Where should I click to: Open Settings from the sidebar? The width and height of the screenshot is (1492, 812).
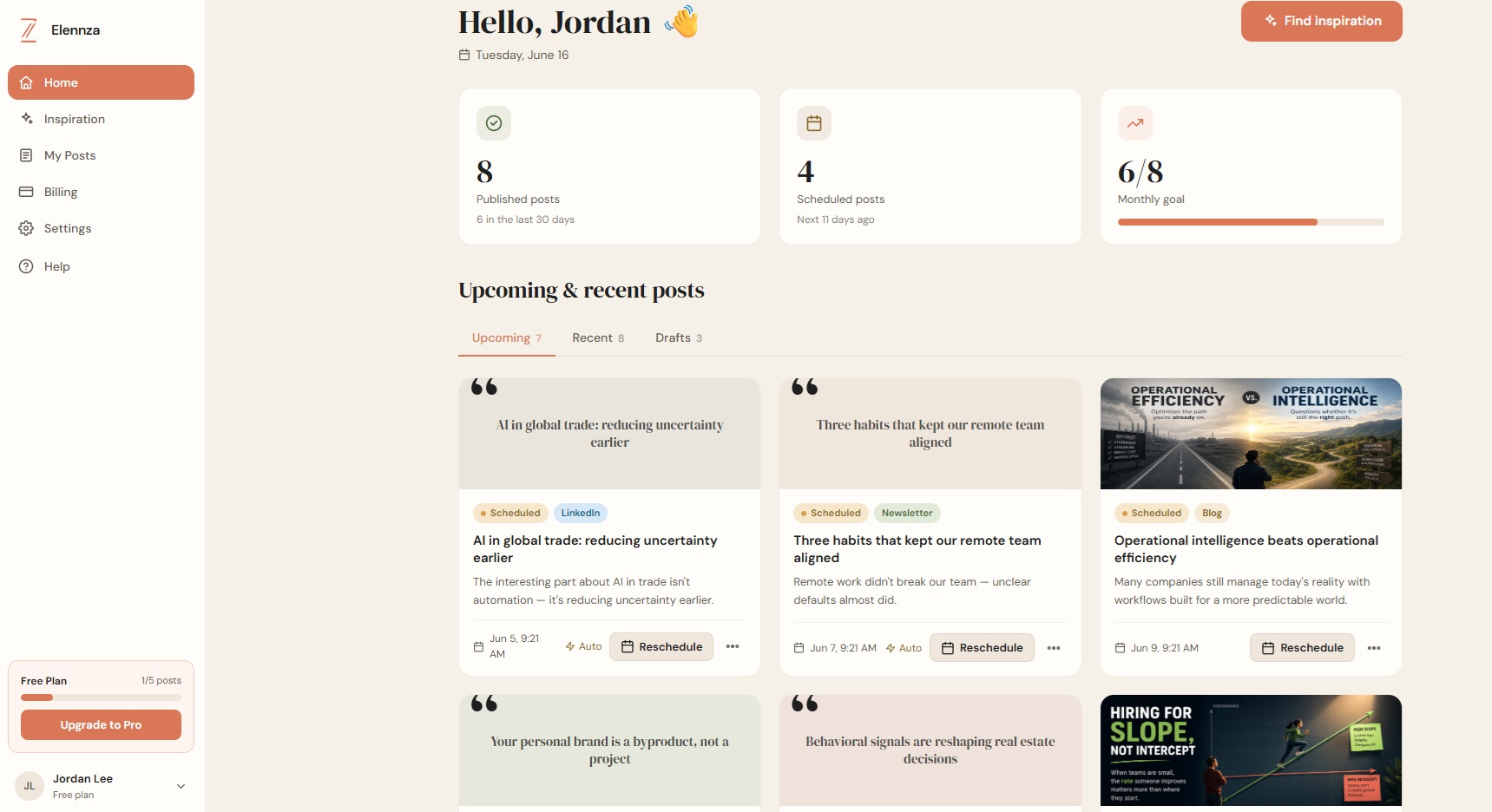[101, 228]
